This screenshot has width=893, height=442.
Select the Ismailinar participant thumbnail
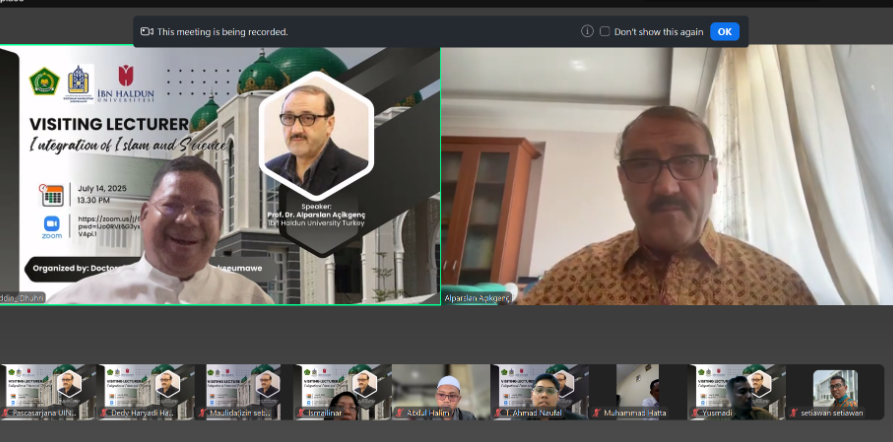tap(341, 390)
